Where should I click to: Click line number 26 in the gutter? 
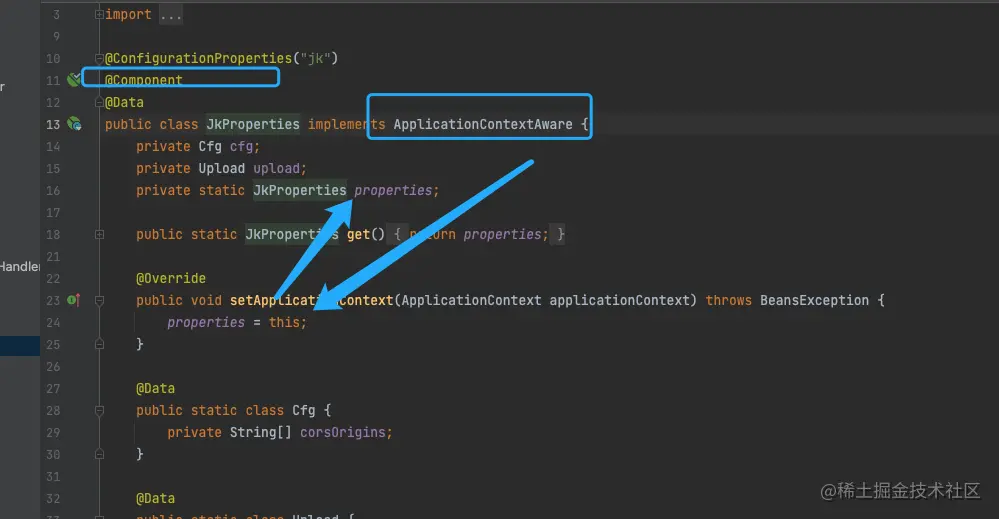pyautogui.click(x=54, y=366)
